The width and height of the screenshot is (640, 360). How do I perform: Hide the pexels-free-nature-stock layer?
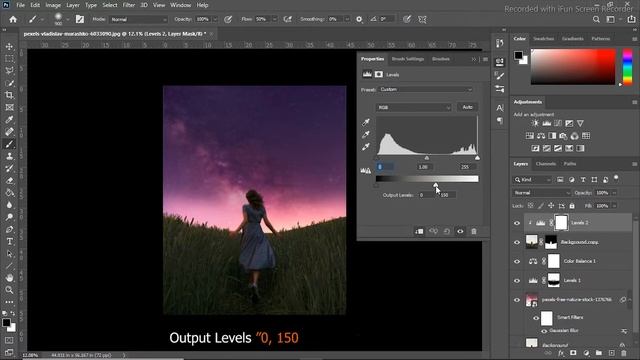[517, 300]
